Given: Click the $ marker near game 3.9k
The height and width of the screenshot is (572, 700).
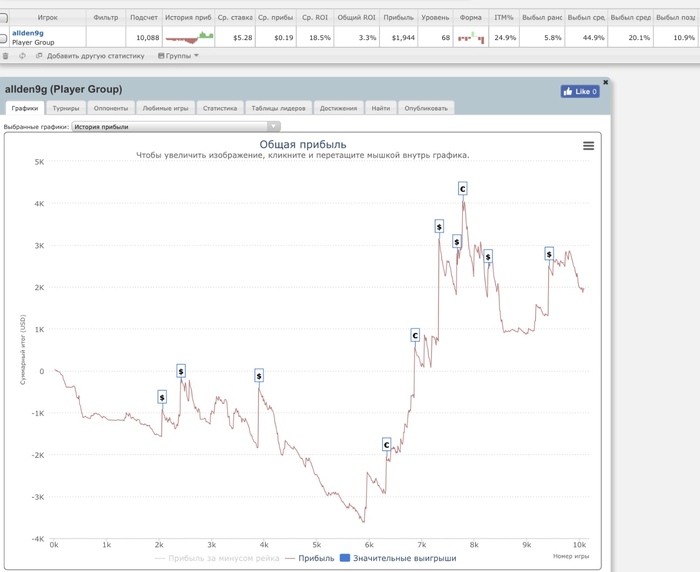Looking at the screenshot, I should coord(259,376).
